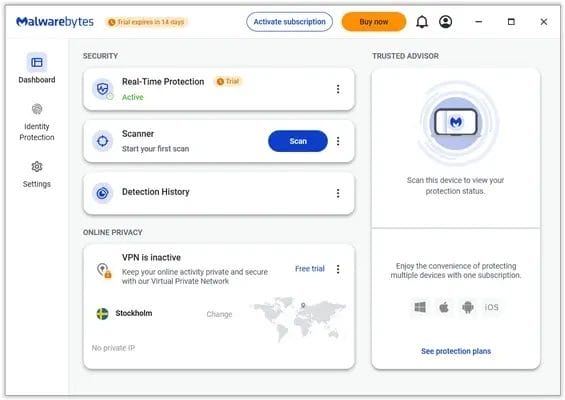
Task: Open the notifications bell icon
Action: (422, 22)
